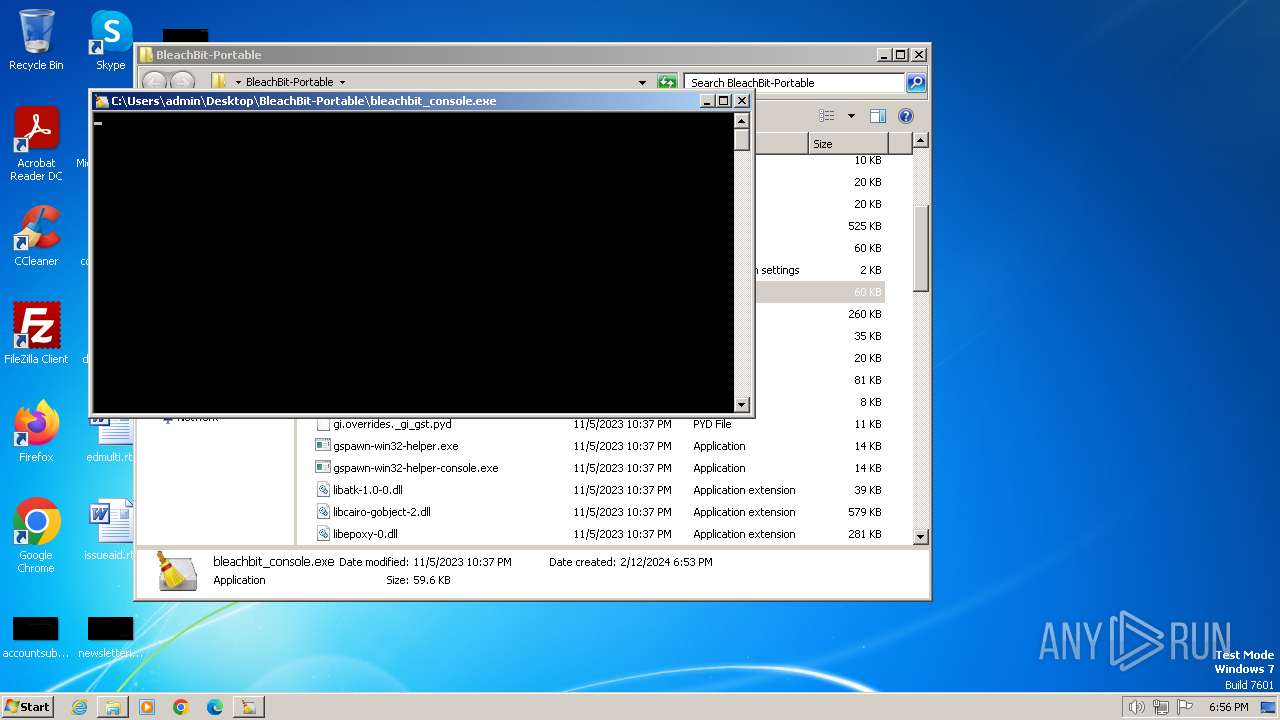Image resolution: width=1280 pixels, height=720 pixels.
Task: Switch to the BleachBit console taskbar button
Action: [248, 707]
